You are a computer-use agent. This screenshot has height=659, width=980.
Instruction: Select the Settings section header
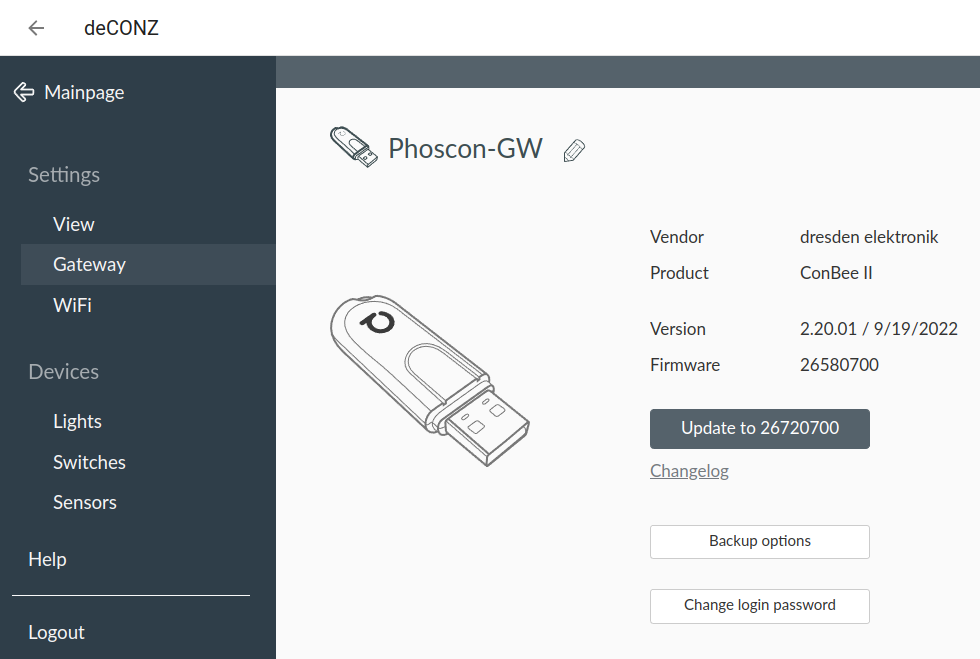click(63, 175)
